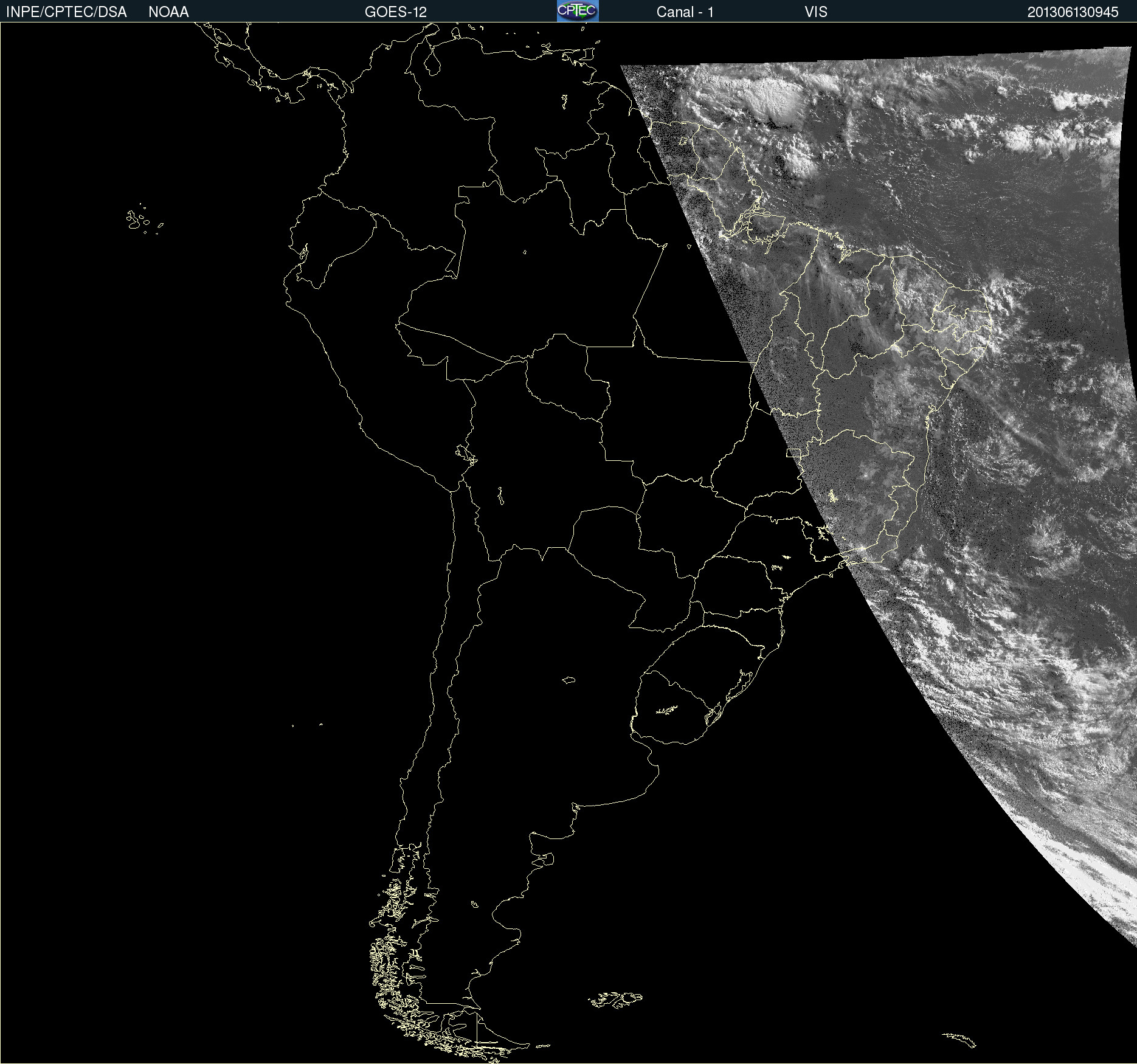Click the Canal - 1 label
Viewport: 1137px width, 1064px height.
click(x=685, y=12)
